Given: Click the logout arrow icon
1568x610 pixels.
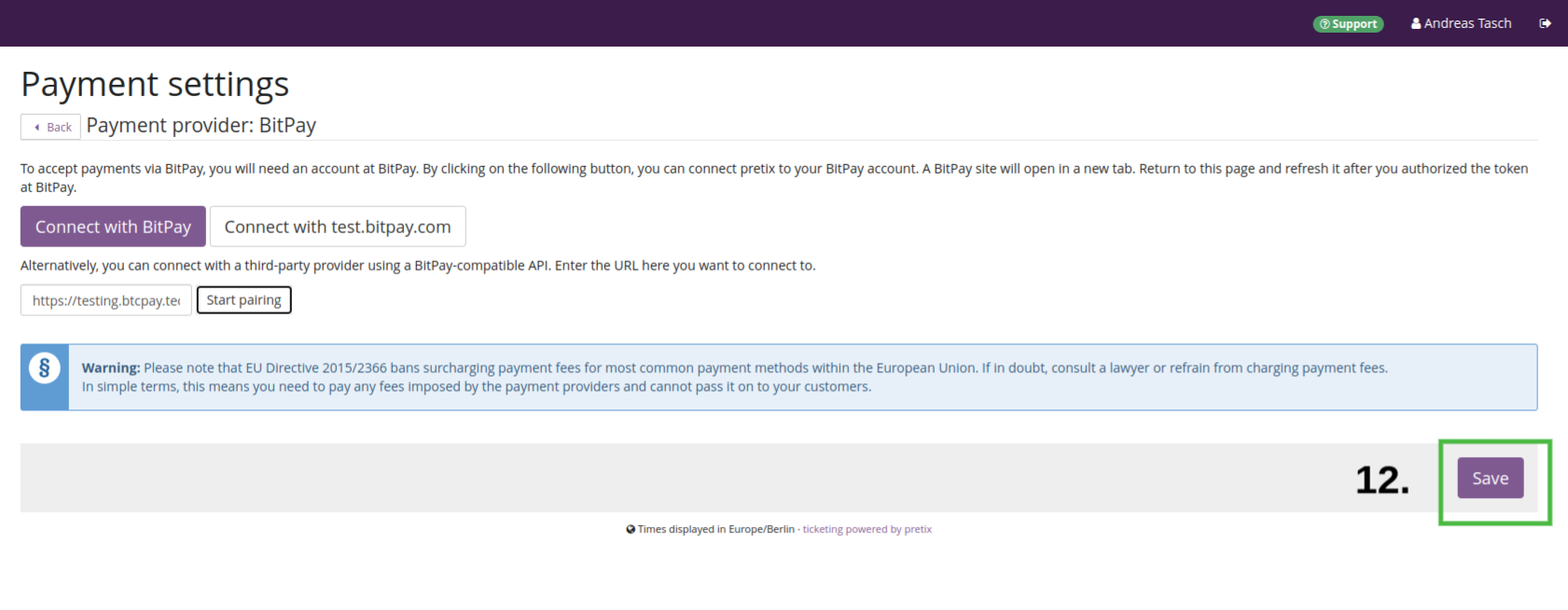Looking at the screenshot, I should coord(1545,23).
